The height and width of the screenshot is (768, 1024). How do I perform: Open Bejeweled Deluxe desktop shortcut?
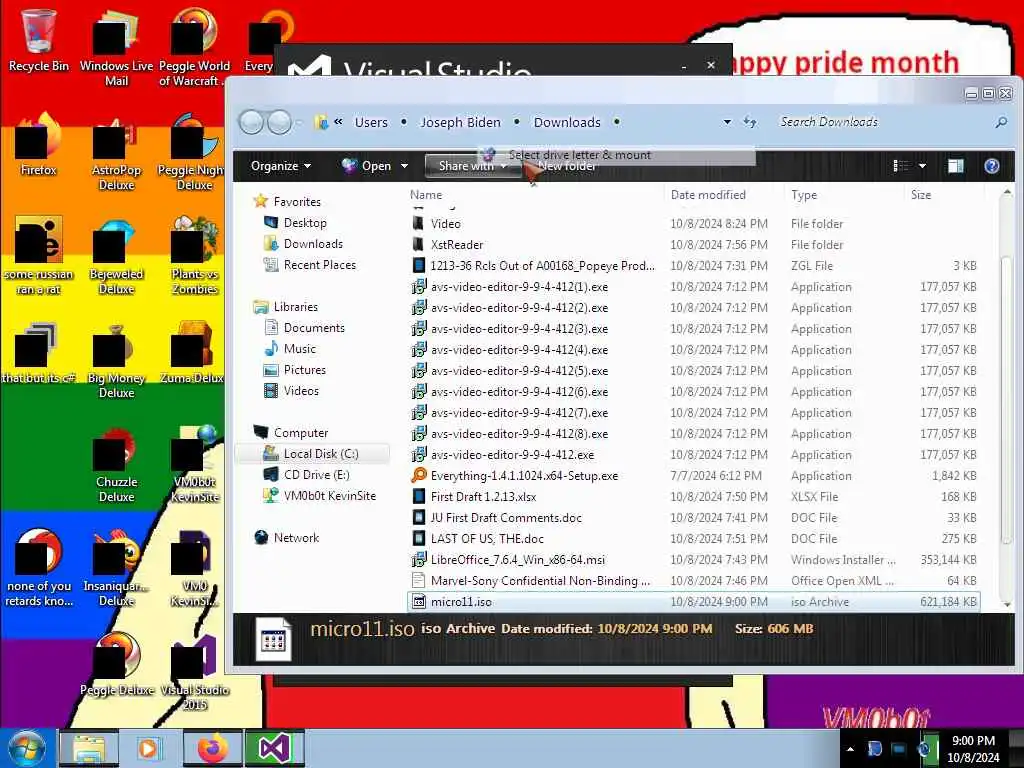coord(116,256)
